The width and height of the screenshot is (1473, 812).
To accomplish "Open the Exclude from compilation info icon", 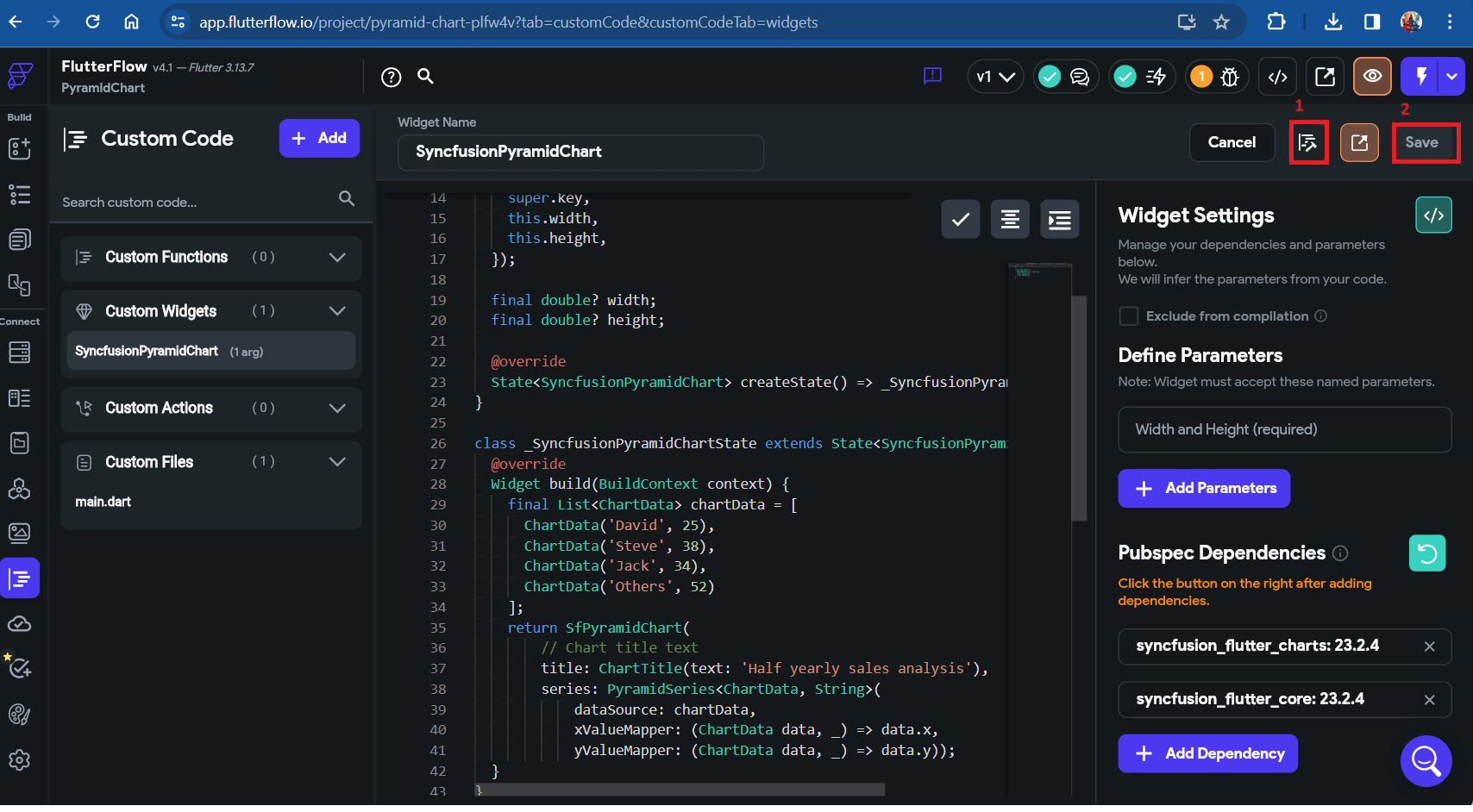I will (x=1320, y=316).
